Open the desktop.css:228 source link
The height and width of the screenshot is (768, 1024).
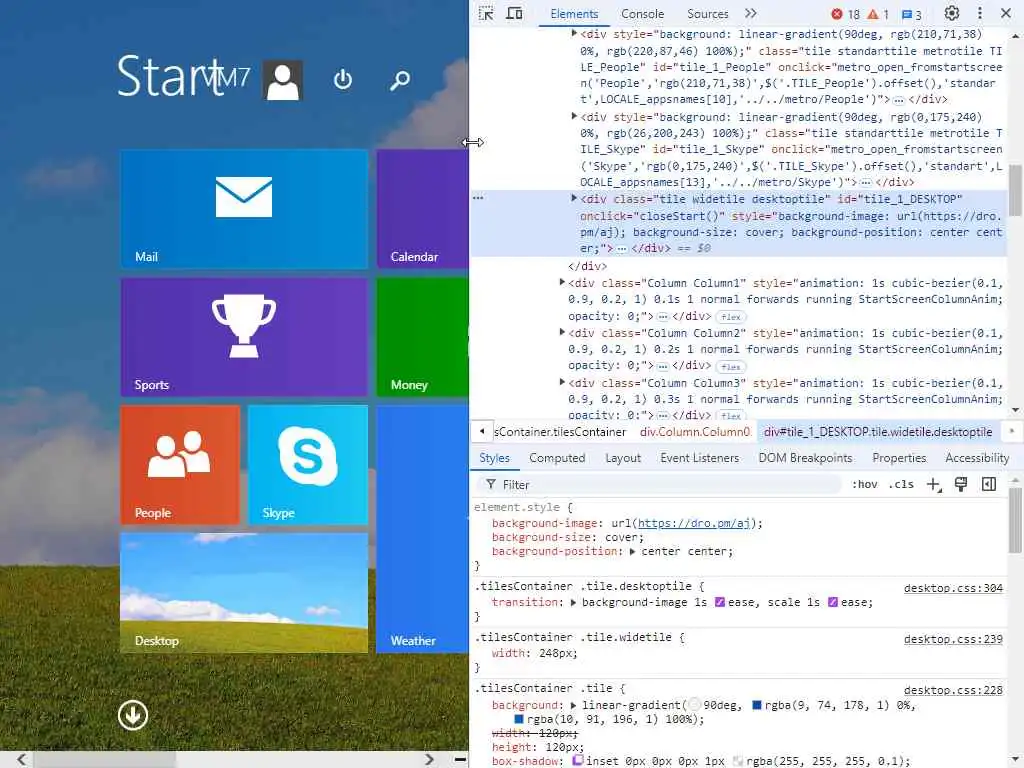tap(953, 690)
